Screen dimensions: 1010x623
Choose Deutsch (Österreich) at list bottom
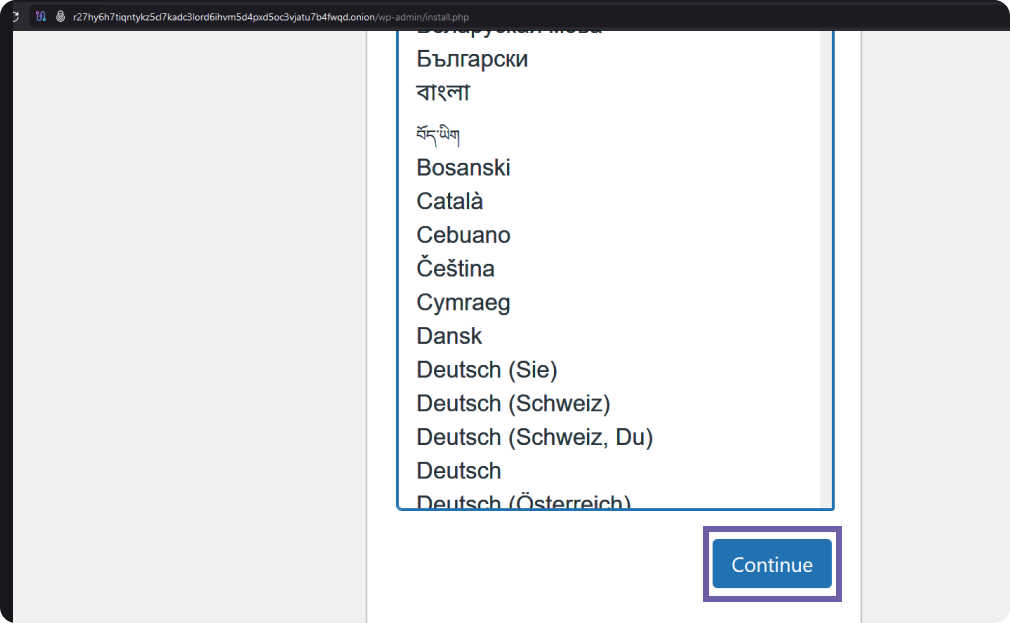(523, 502)
